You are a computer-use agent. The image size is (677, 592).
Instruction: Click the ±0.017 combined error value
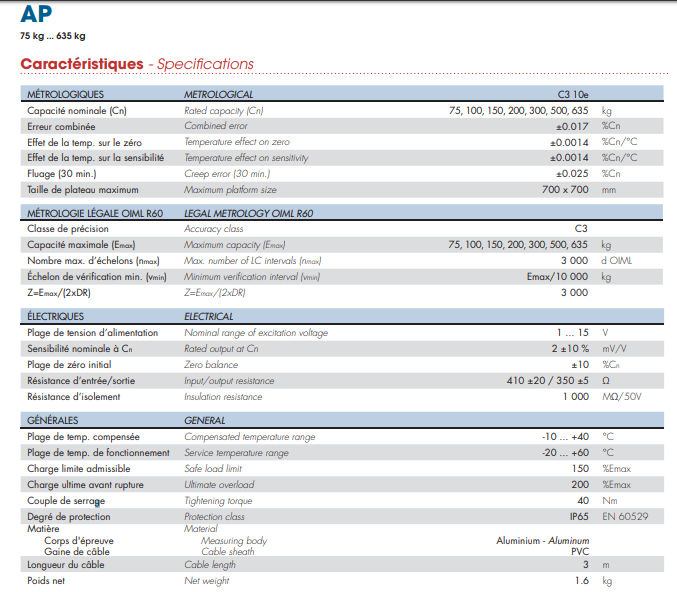tap(572, 127)
